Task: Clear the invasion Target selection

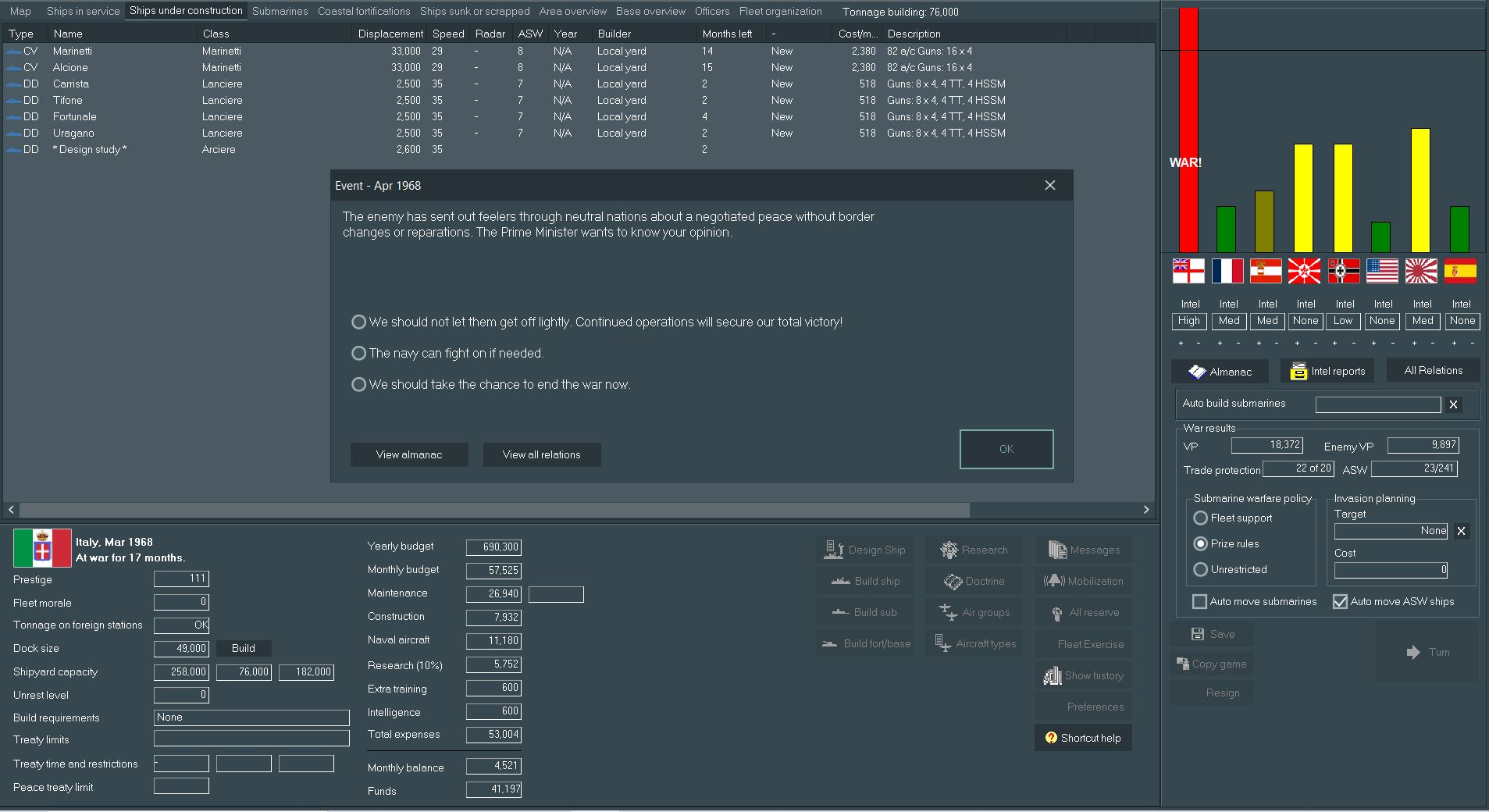Action: click(1461, 531)
